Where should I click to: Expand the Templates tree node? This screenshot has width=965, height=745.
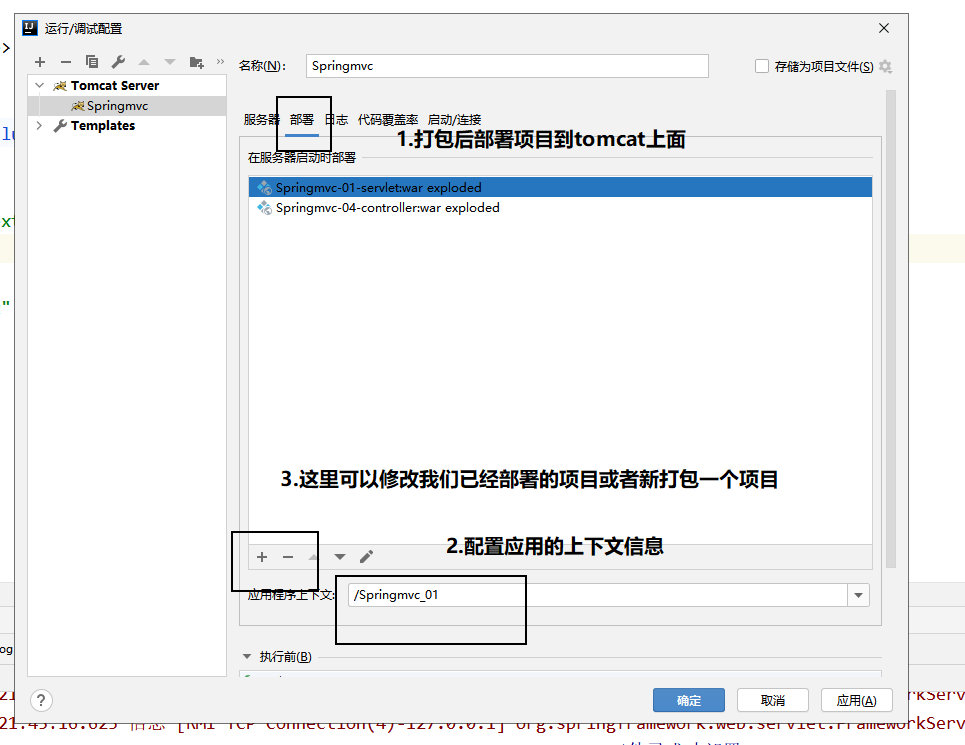[x=40, y=125]
